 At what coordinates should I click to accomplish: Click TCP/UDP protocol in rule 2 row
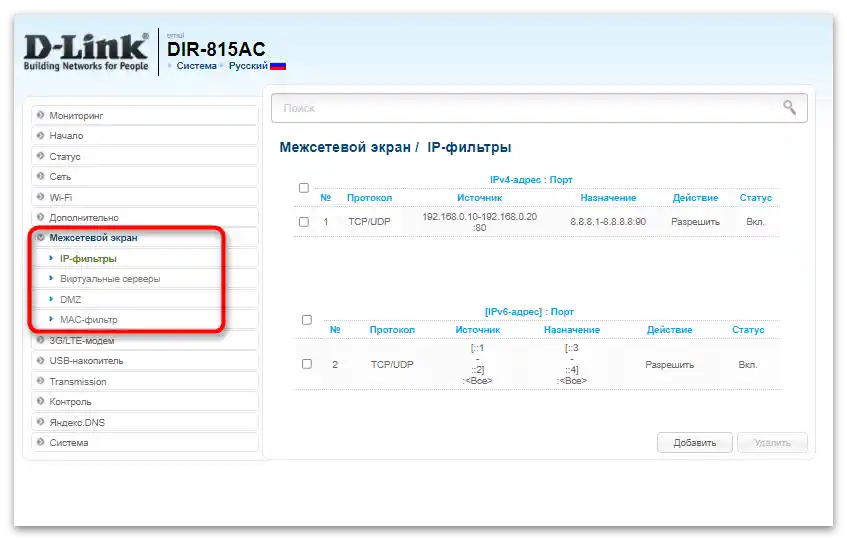(392, 364)
